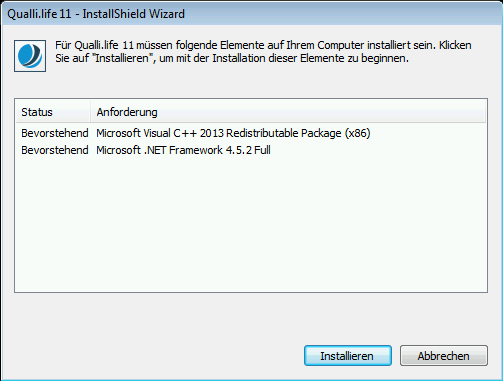Viewport: 503px width, 381px height.
Task: Cancel setup via the Abbrechen button
Action: point(444,356)
